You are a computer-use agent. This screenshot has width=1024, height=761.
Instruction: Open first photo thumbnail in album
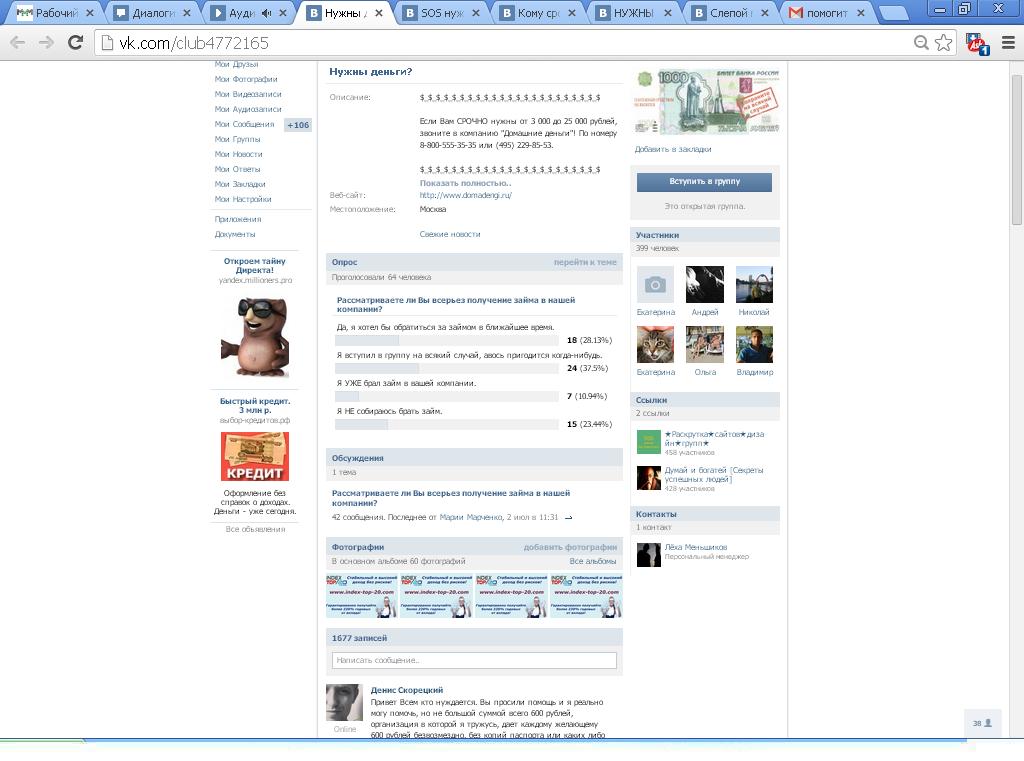pos(362,596)
